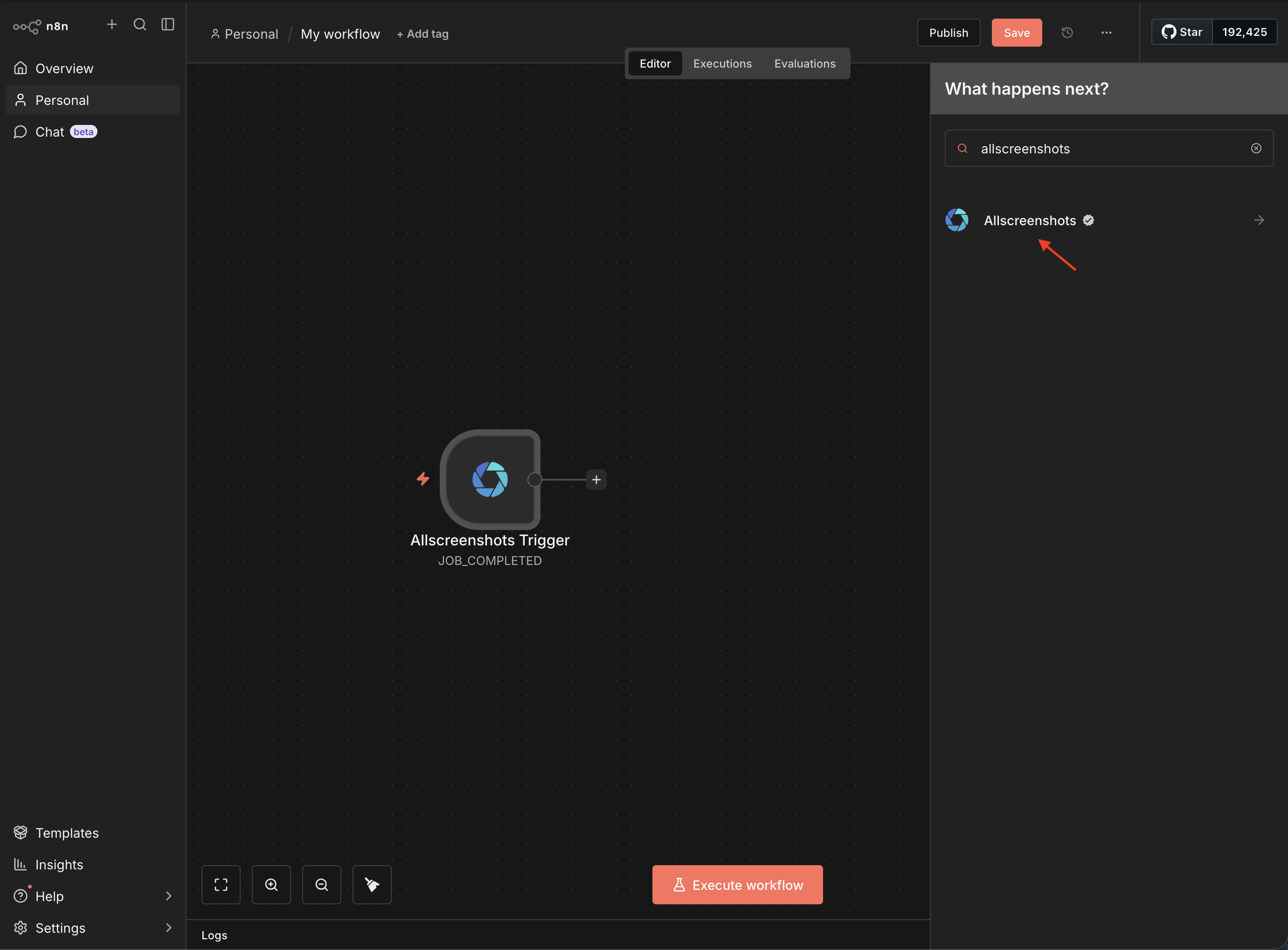Open Overview from sidebar

pyautogui.click(x=93, y=69)
